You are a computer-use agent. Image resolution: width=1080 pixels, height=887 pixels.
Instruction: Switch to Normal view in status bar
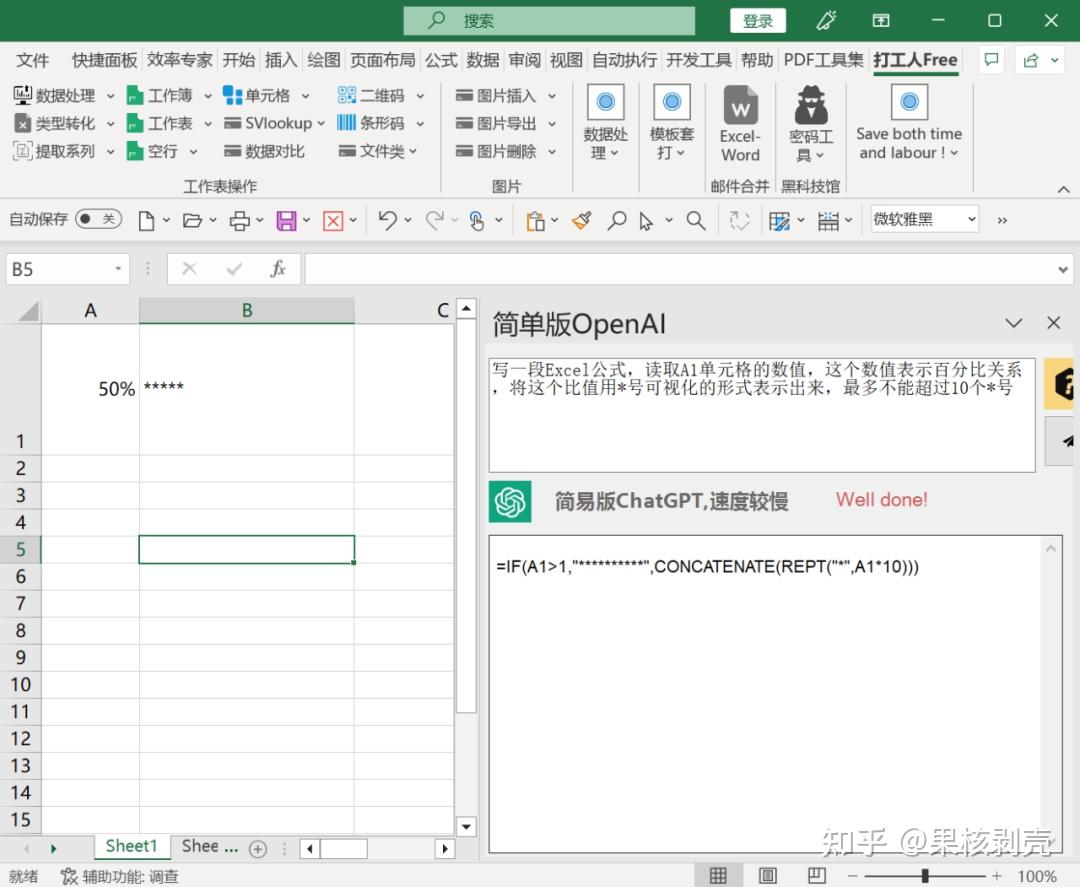point(718,875)
